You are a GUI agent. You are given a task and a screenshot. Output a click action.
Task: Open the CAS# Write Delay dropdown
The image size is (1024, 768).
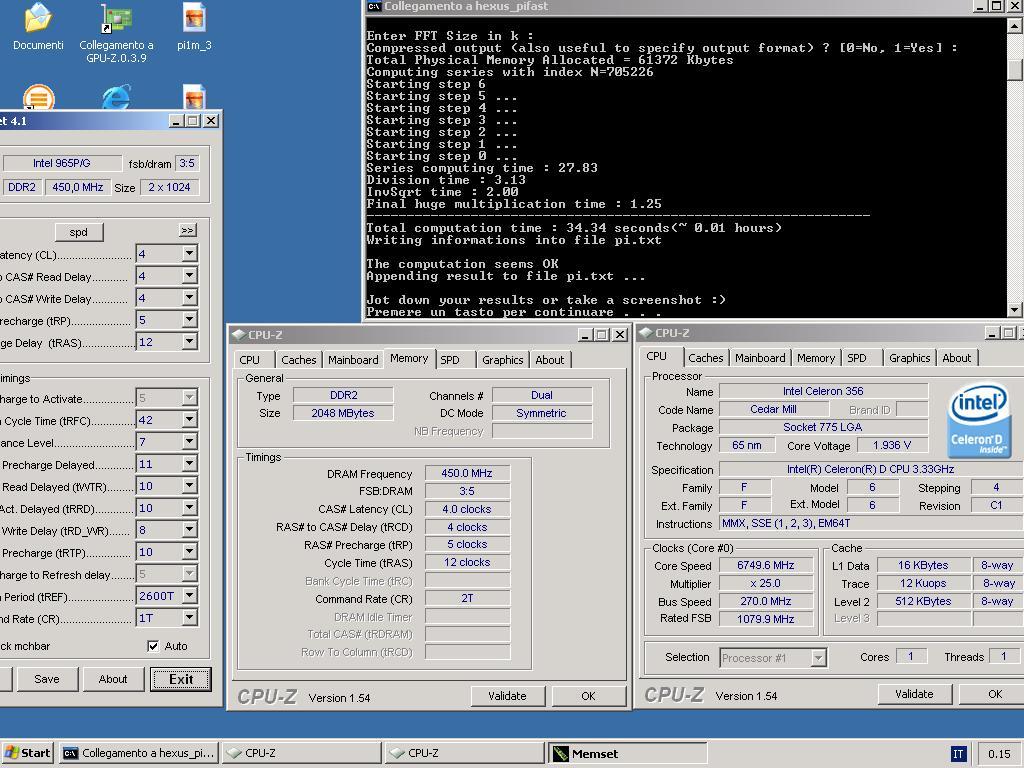(x=189, y=298)
